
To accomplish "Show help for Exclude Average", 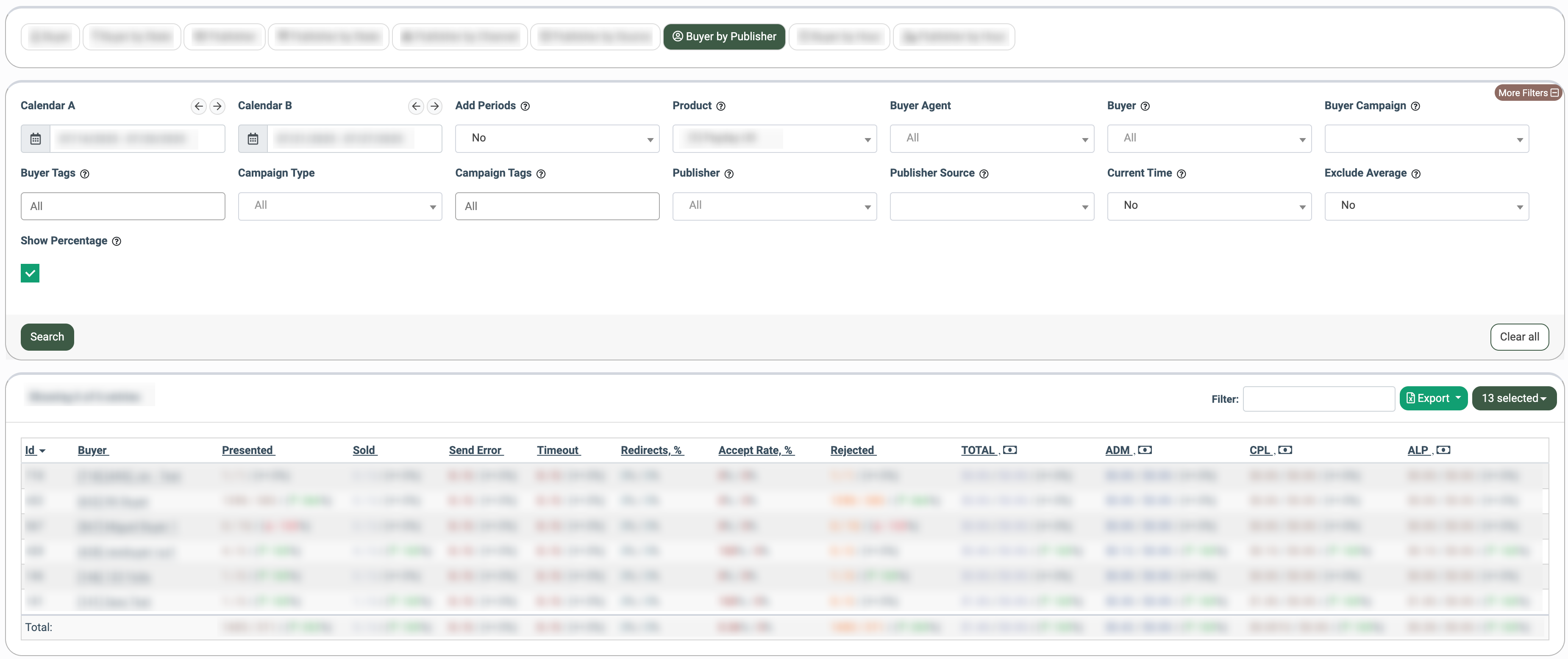I will tap(1416, 173).
